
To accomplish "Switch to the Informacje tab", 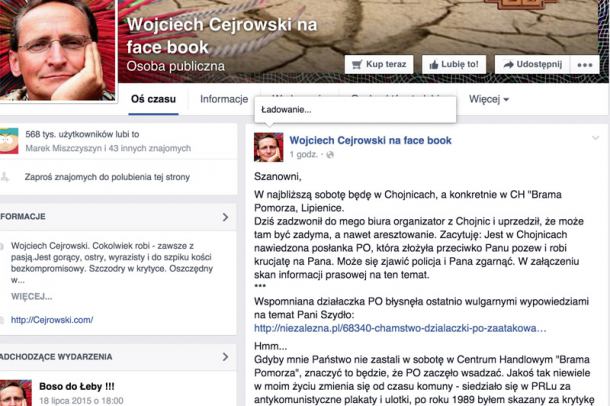I will (224, 99).
